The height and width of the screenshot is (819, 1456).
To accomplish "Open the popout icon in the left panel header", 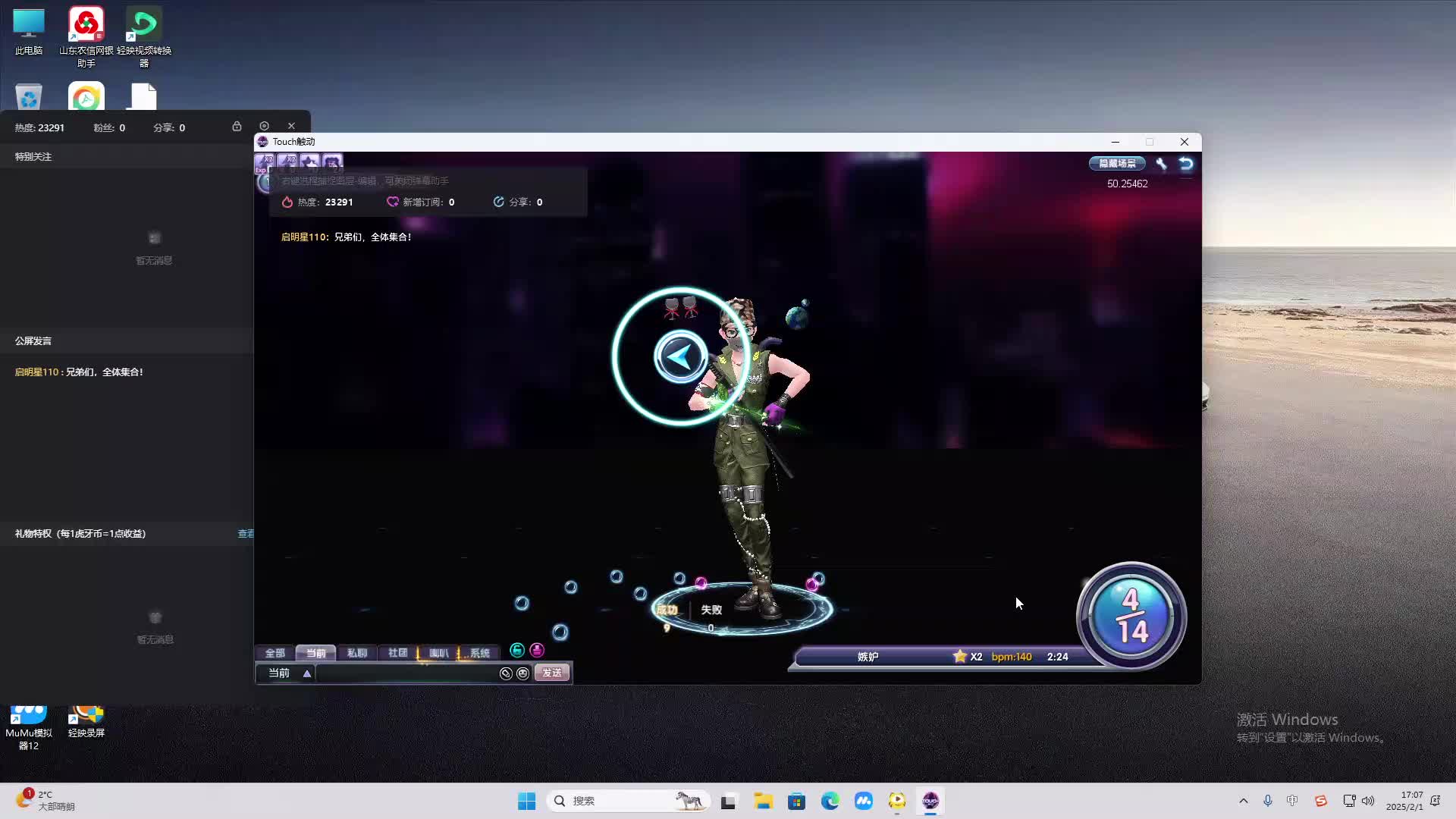I will coord(264,125).
